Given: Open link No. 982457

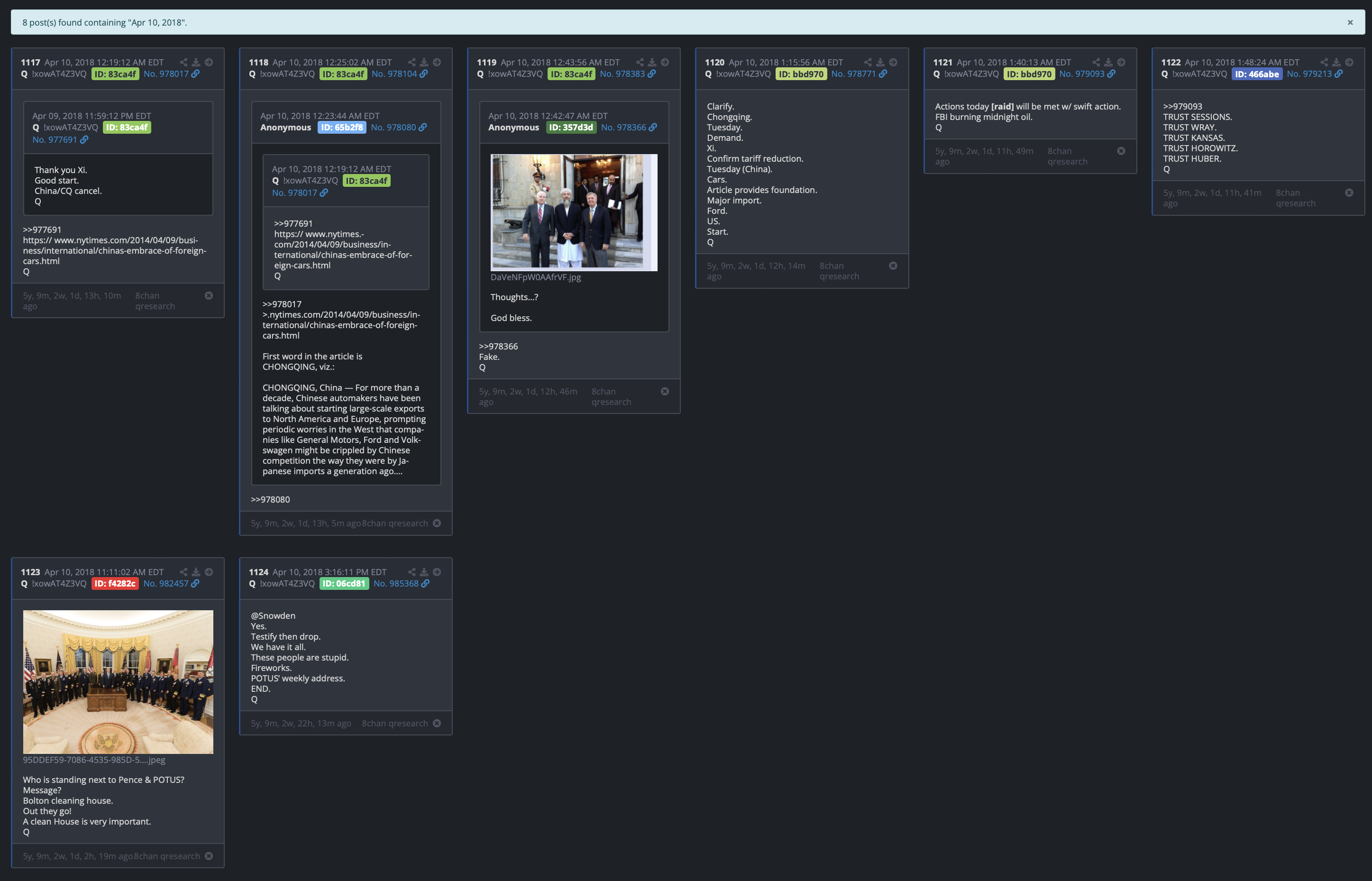Looking at the screenshot, I should tap(172, 584).
